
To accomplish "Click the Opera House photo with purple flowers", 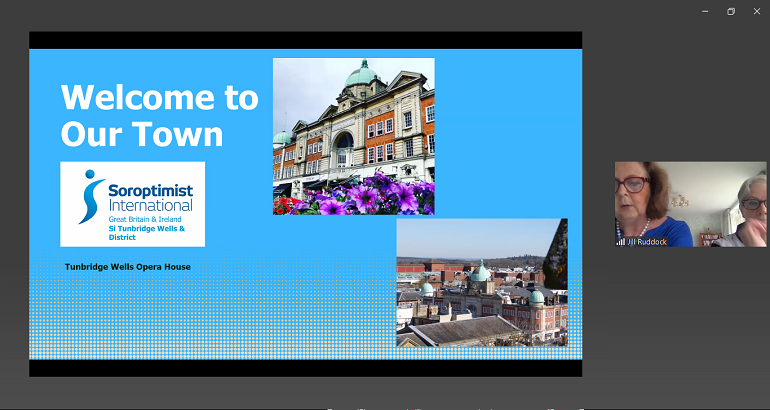I will 353,136.
